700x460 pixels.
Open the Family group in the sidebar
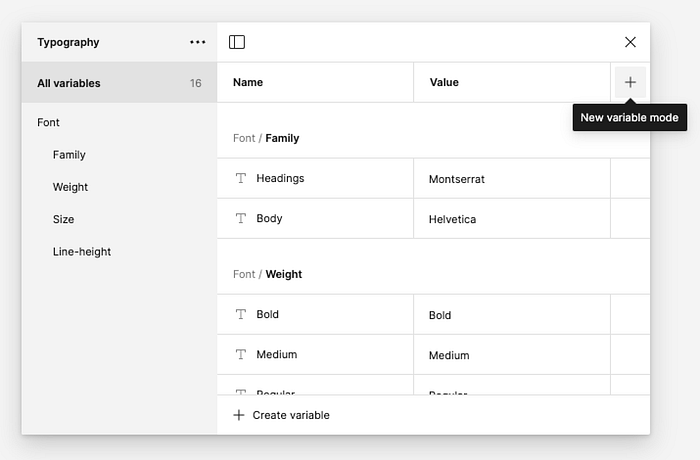70,155
